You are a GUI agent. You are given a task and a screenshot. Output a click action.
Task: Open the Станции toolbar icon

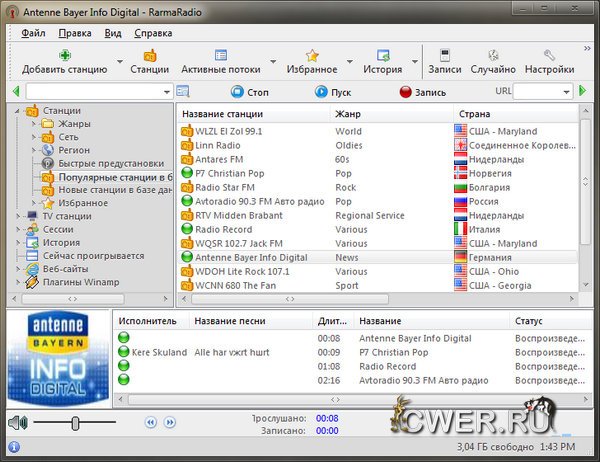pos(149,56)
